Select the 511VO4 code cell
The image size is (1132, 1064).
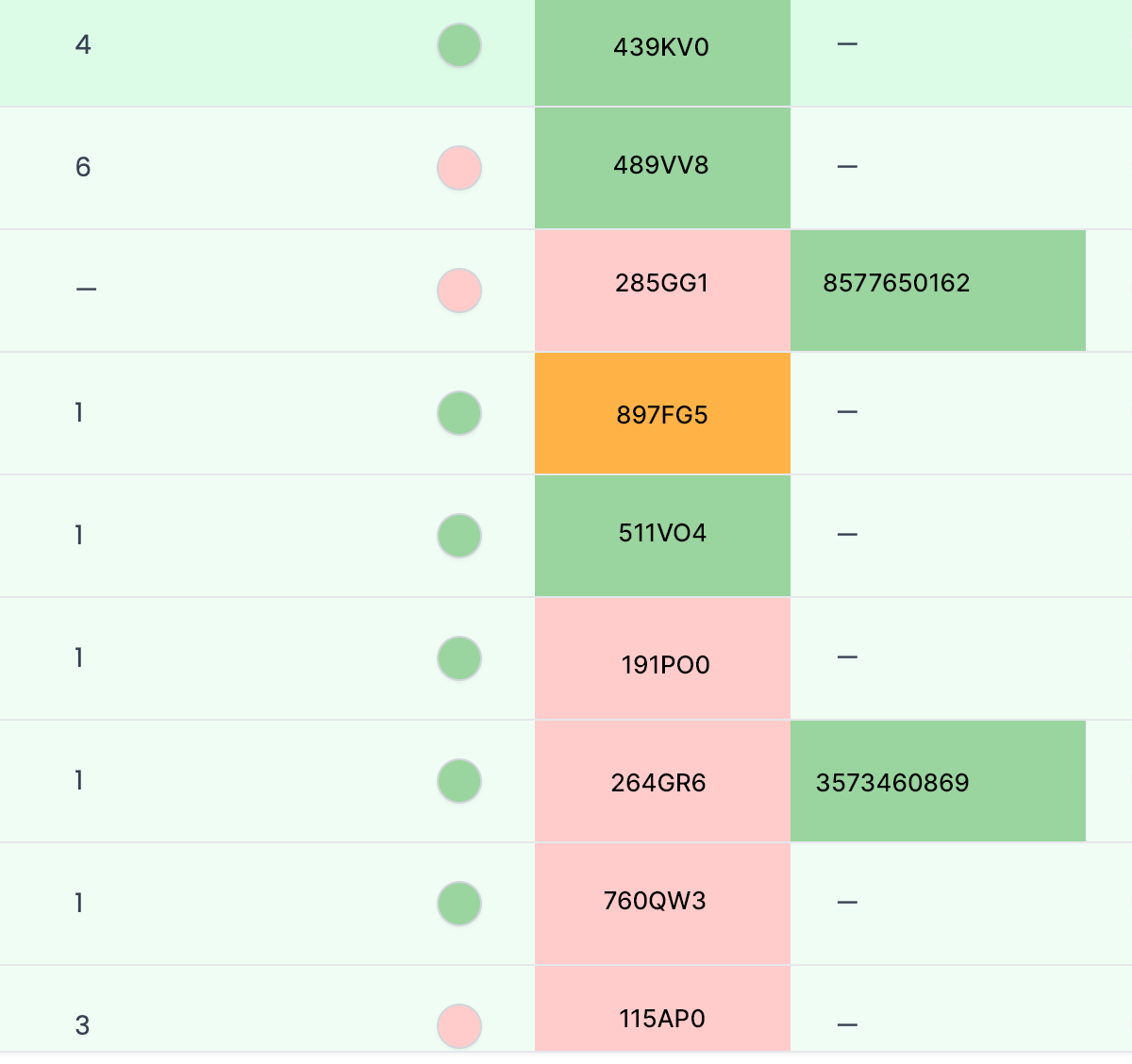[662, 536]
